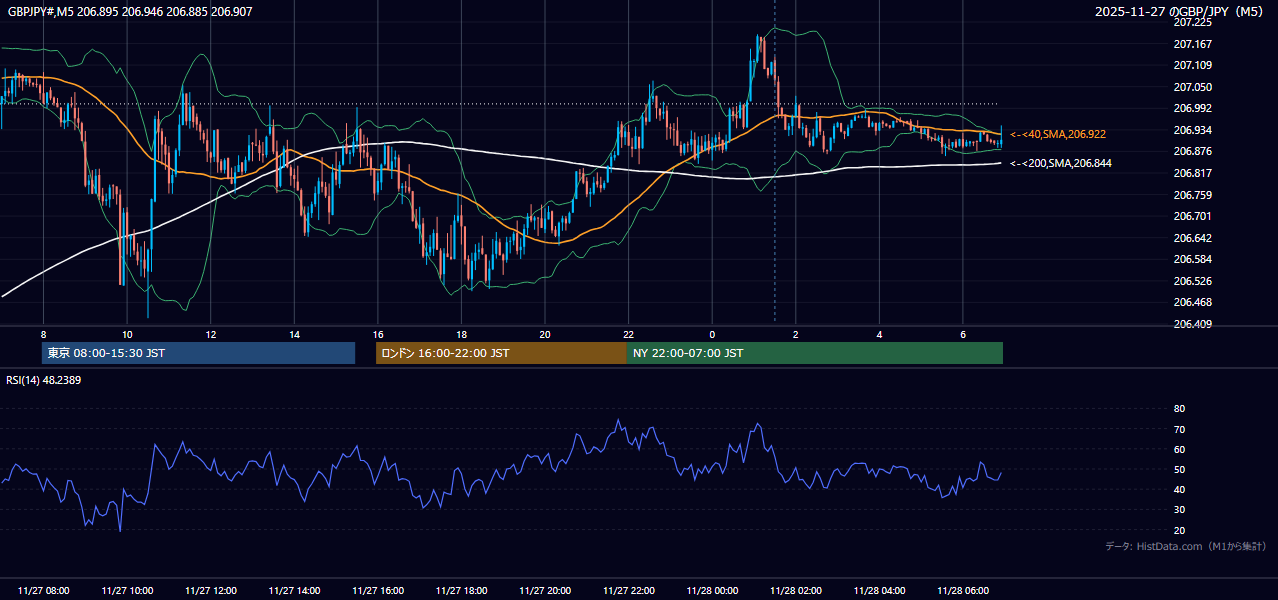Click the 11/28 06:00 time label

coord(963,591)
